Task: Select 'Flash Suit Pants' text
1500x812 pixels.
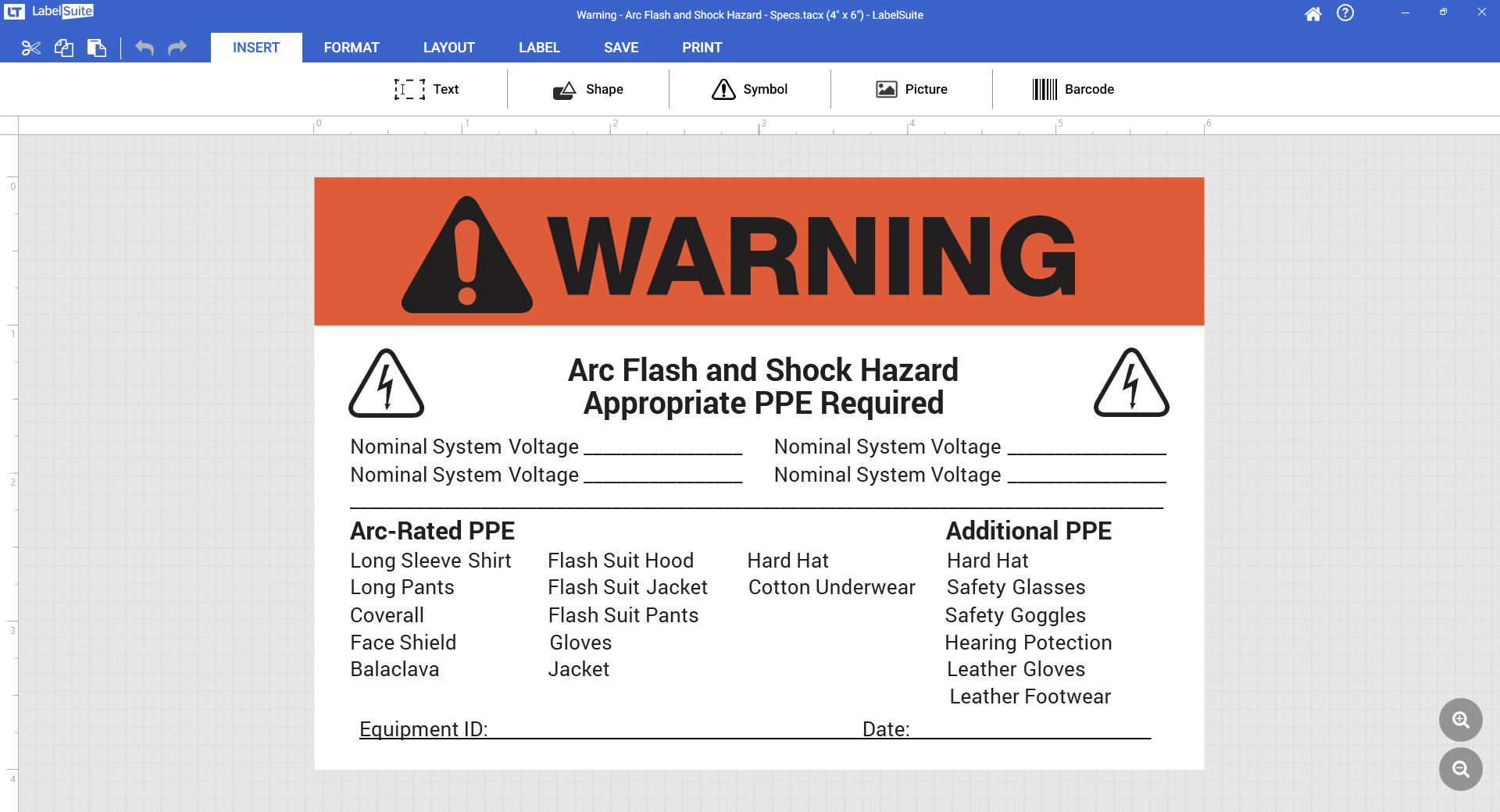Action: tap(623, 615)
